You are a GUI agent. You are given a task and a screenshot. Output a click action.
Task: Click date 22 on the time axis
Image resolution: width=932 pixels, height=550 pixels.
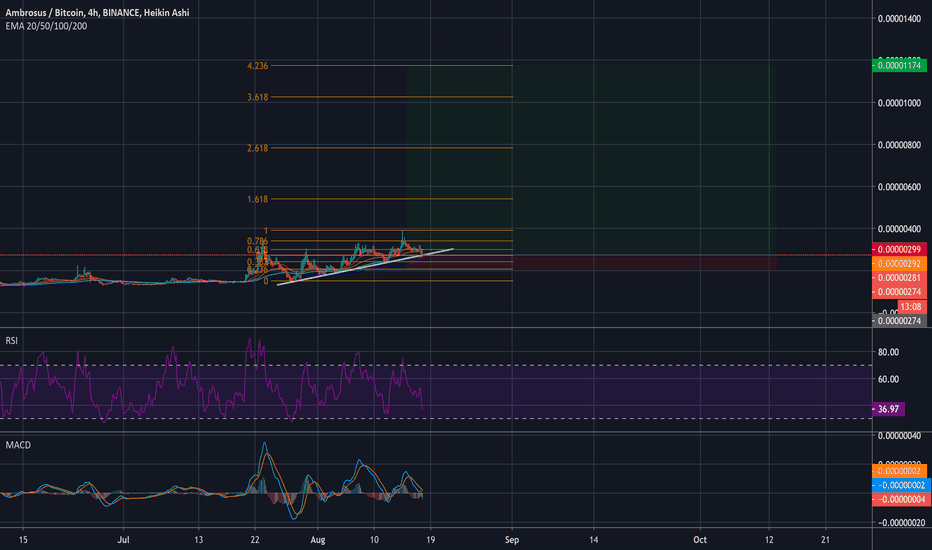255,540
